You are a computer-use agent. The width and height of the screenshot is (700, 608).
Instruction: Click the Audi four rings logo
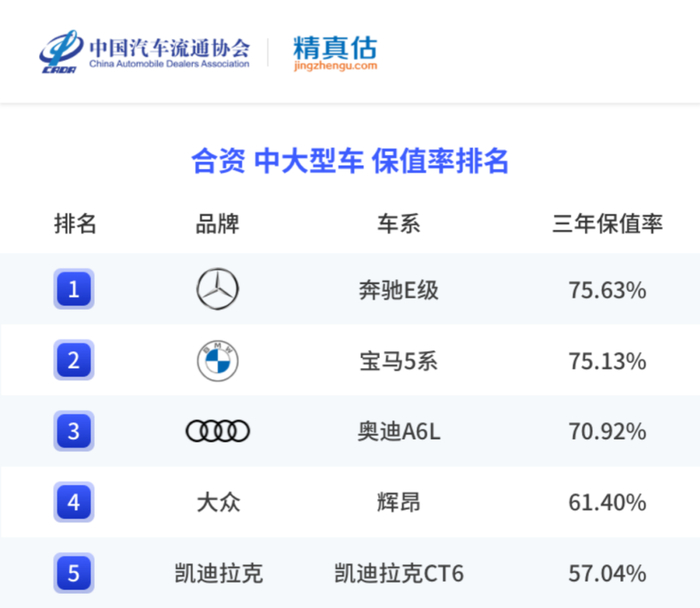coord(218,431)
